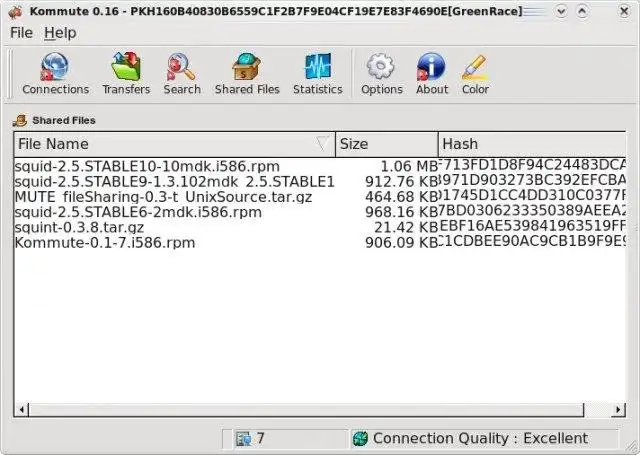Click the Kommute application icon in title bar
The image size is (640, 455).
click(x=16, y=12)
